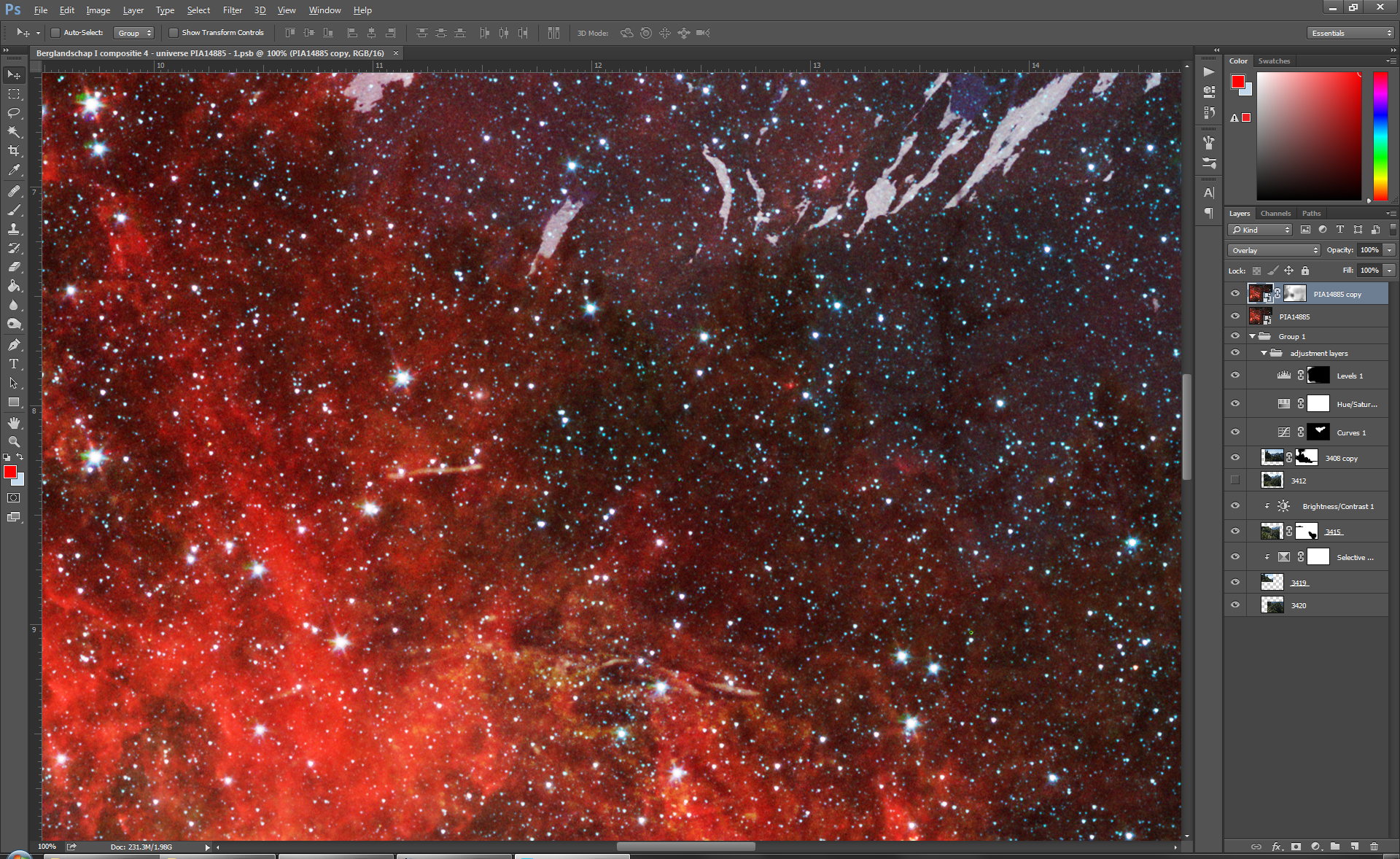Select the Magic Wand tool
This screenshot has height=859, width=1400.
[x=14, y=132]
